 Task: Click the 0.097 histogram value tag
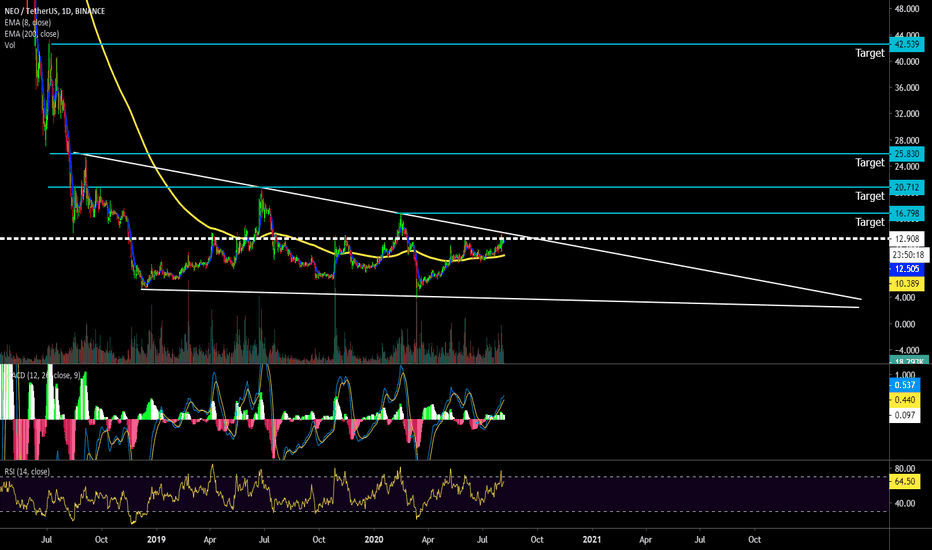[x=905, y=415]
